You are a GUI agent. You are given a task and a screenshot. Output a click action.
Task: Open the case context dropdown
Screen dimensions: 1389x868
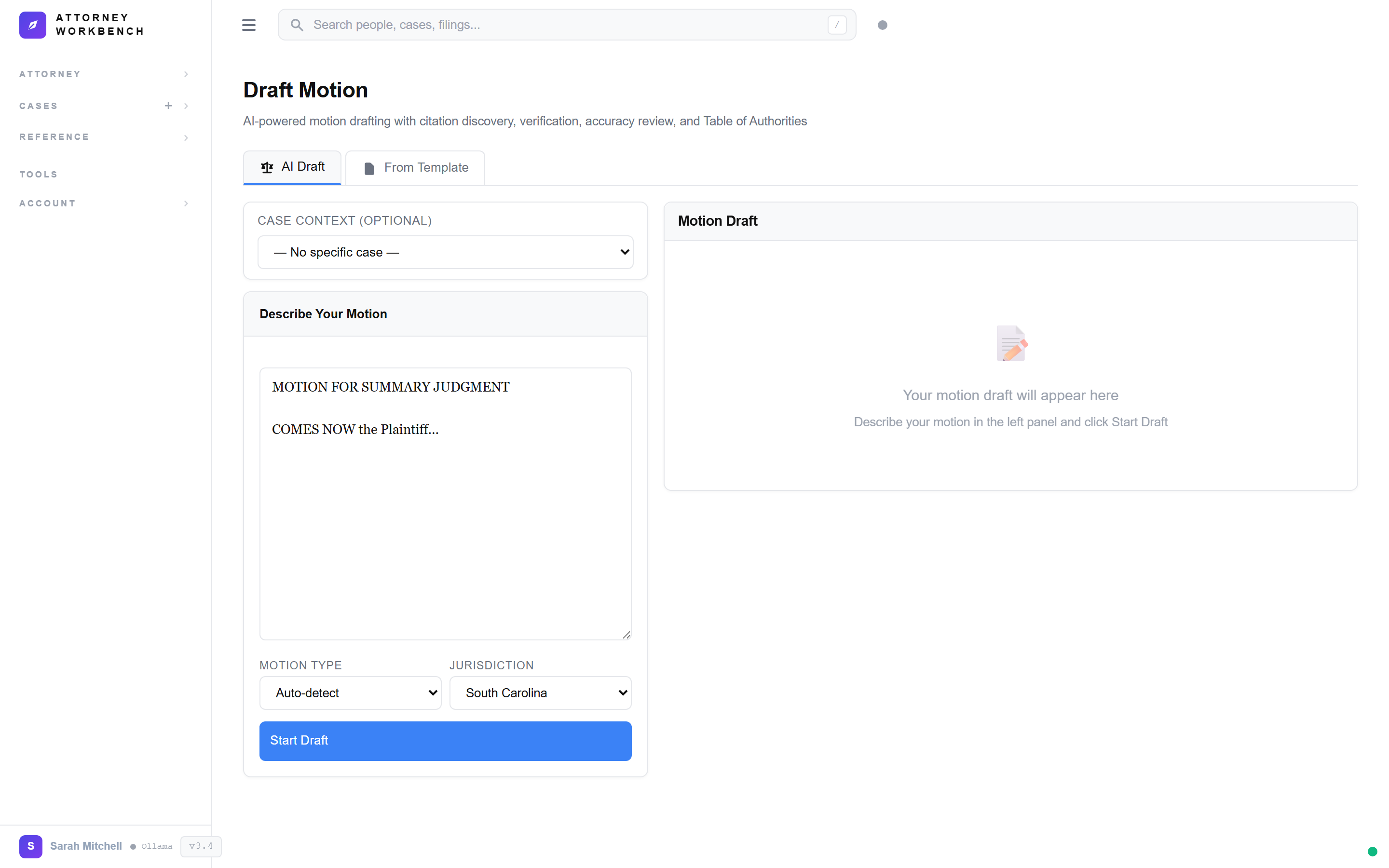(445, 252)
